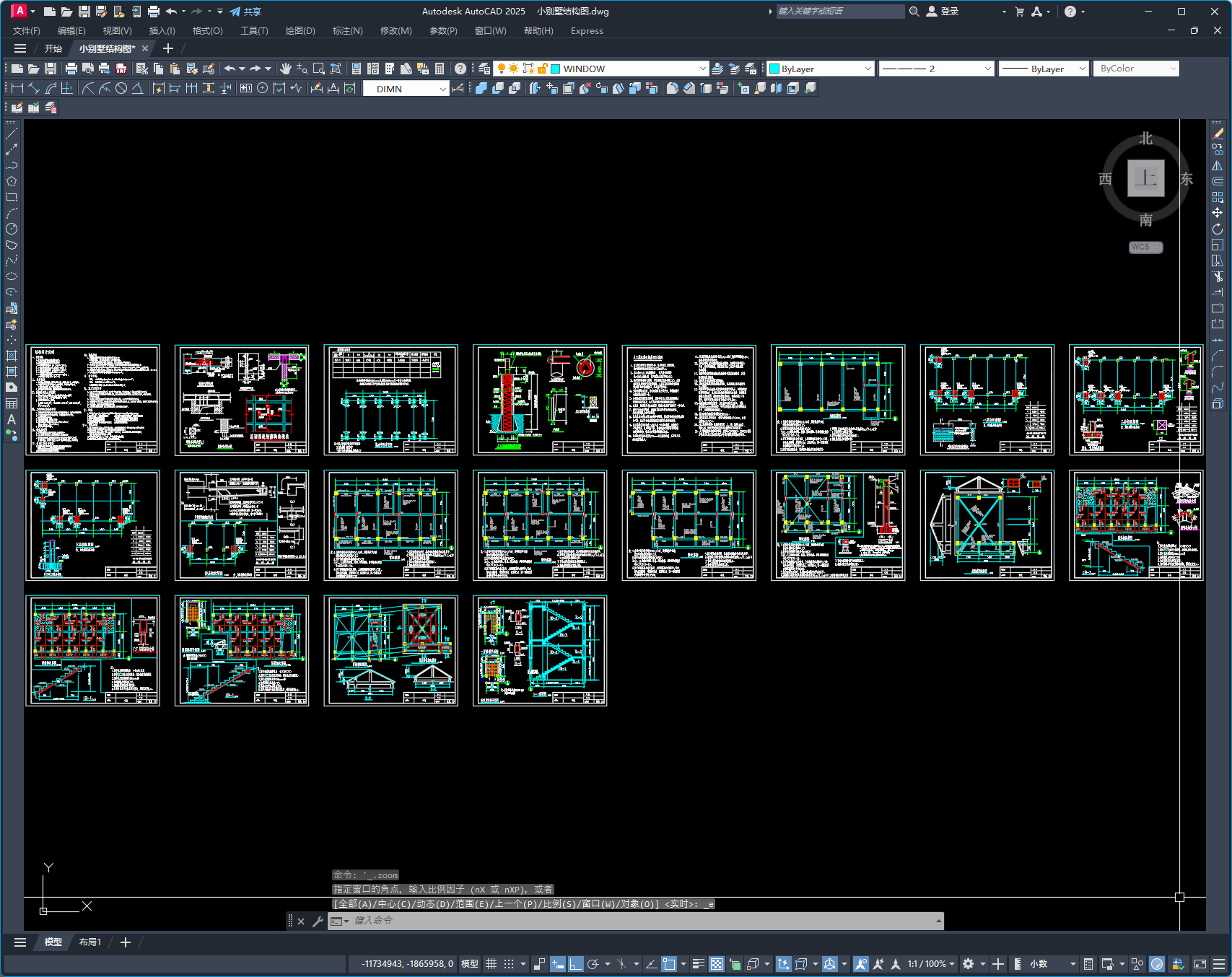The height and width of the screenshot is (977, 1232).
Task: Select the Rotate tool in right toolbar
Action: click(x=1218, y=229)
